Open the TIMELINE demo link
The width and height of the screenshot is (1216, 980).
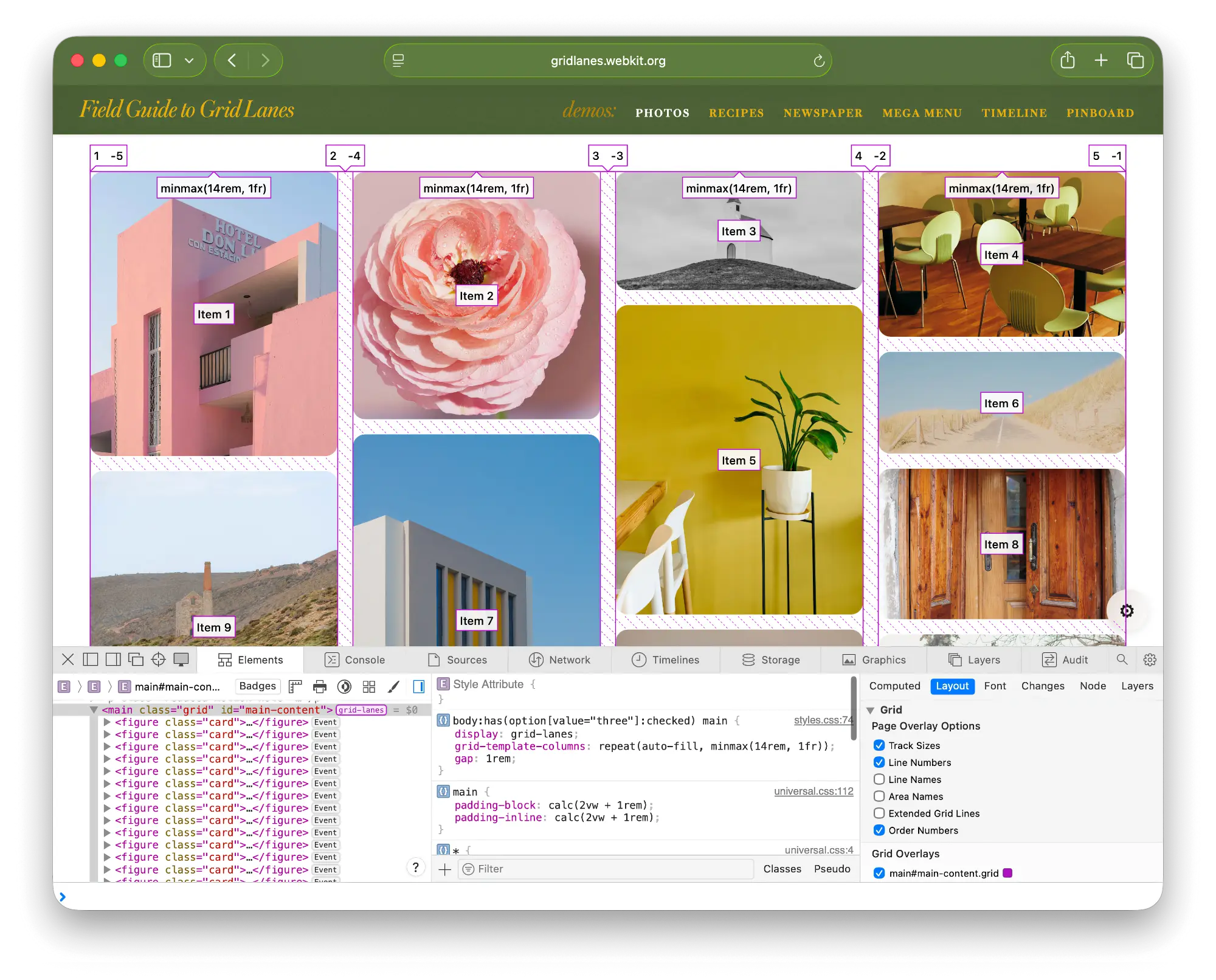1014,113
